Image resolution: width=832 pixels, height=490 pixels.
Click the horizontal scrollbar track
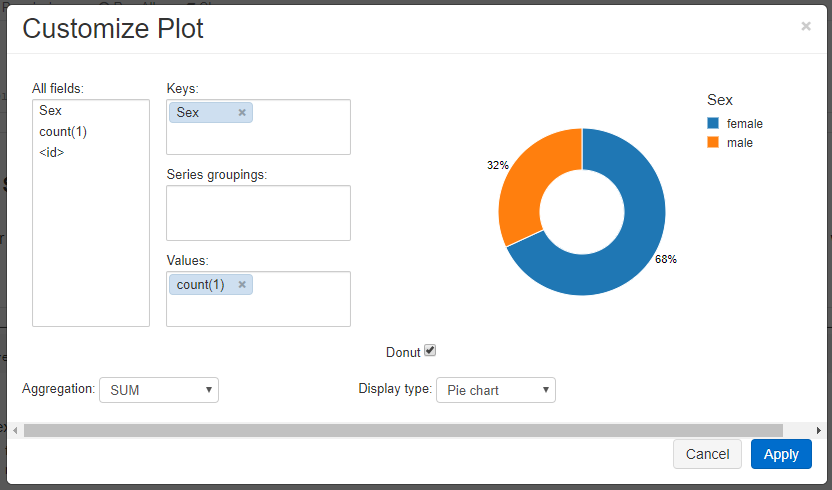click(x=798, y=430)
